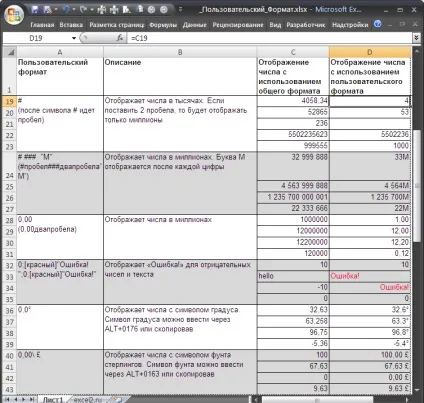This screenshot has height=403, width=424.
Task: Click the fx Insert Function icon
Action: 120,38
